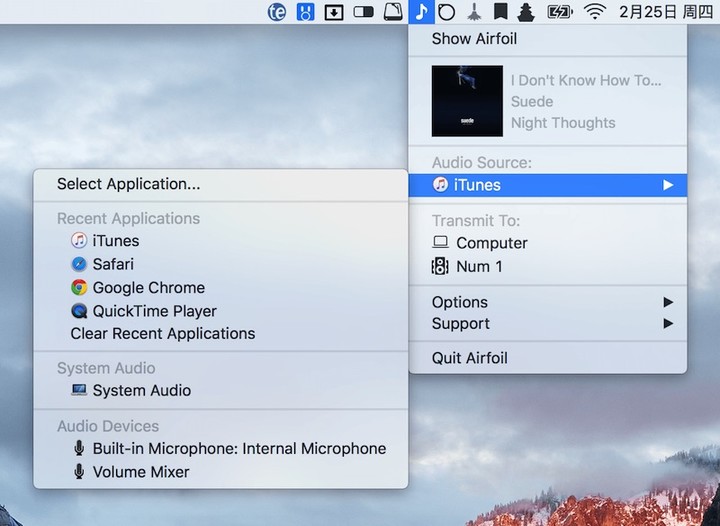720x526 pixels.
Task: Toggle transmitting to Computer
Action: (x=491, y=243)
